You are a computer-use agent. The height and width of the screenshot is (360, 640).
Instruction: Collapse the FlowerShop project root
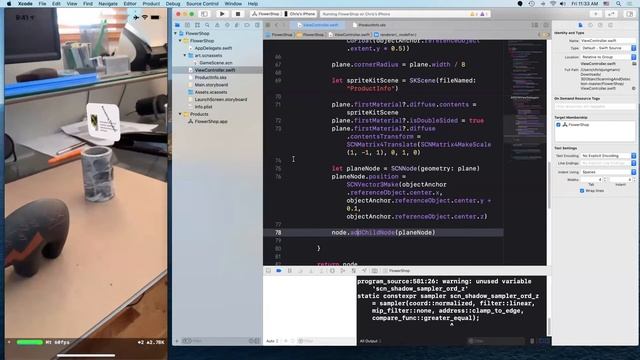pyautogui.click(x=176, y=33)
